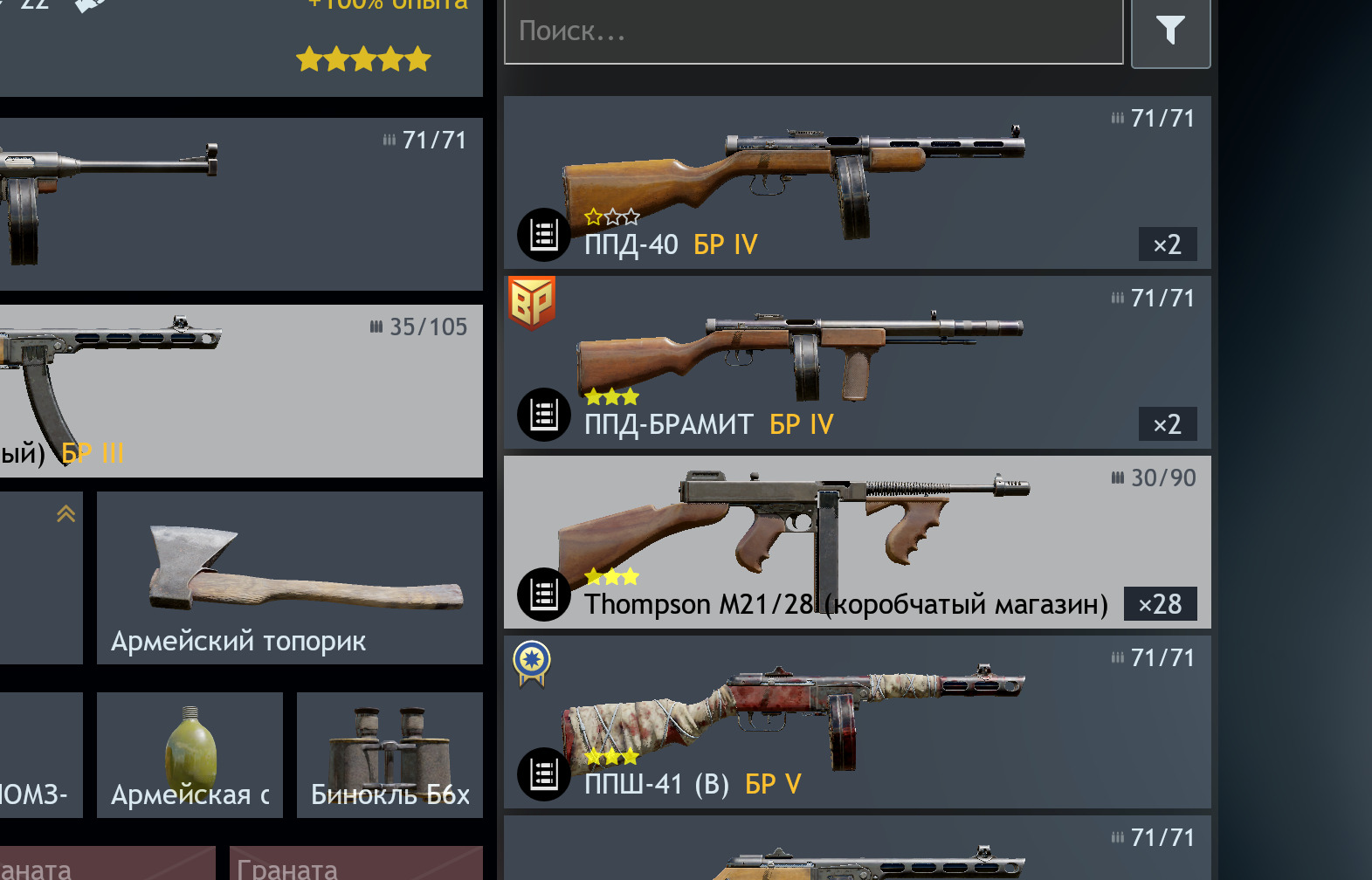The width and height of the screenshot is (1372, 880).
Task: Click the orange BP badge on ППД-БРАМИТ
Action: coord(532,303)
